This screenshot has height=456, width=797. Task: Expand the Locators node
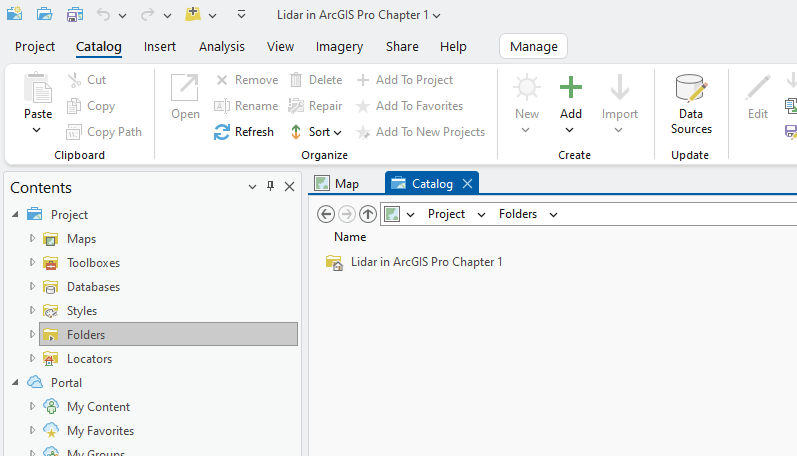pos(32,358)
